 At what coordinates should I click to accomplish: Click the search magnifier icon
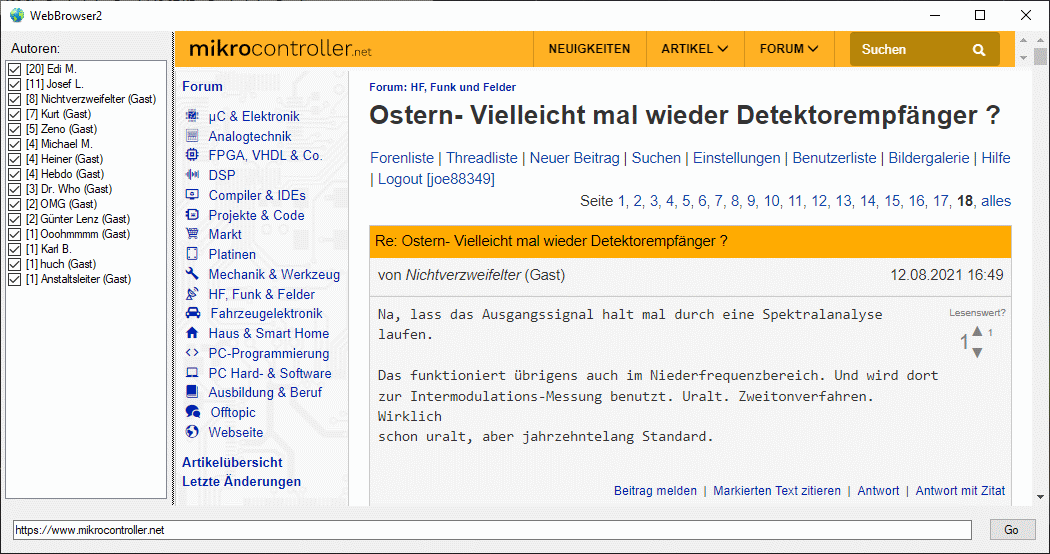tap(979, 50)
